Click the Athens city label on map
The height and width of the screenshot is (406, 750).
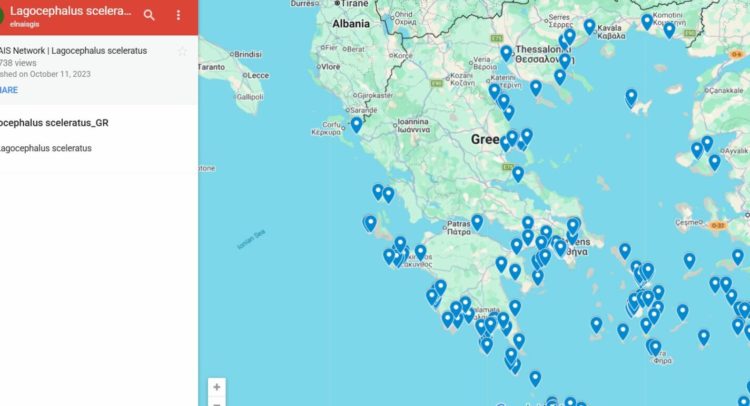click(579, 246)
